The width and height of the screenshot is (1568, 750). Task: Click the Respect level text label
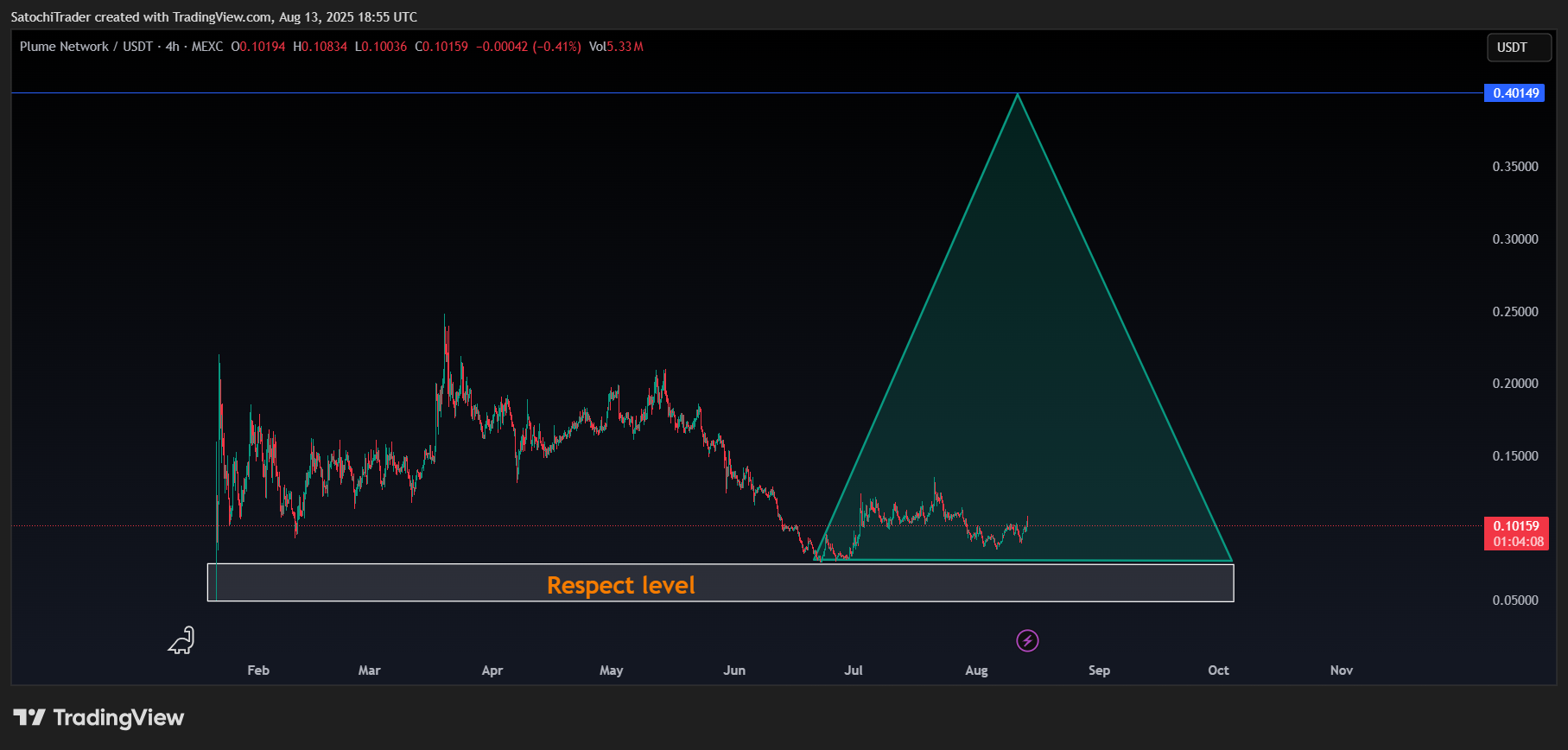pyautogui.click(x=621, y=585)
